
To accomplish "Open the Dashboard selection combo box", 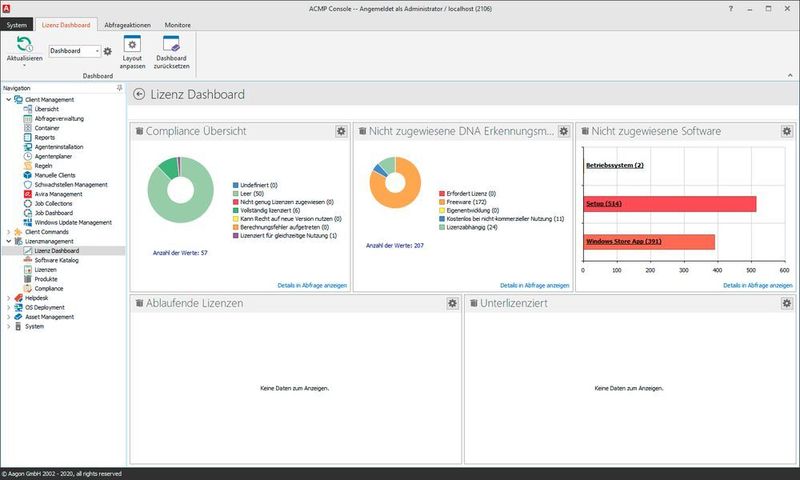I will (74, 50).
